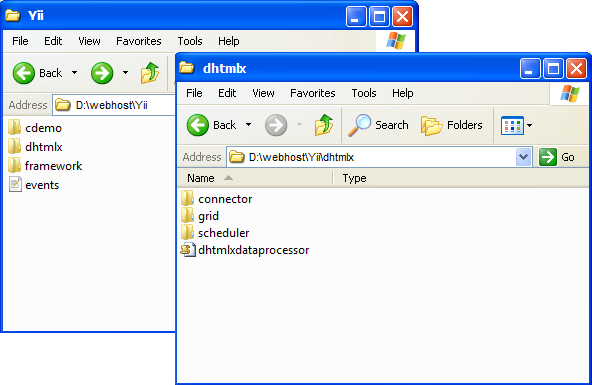This screenshot has width=592, height=385.
Task: Minimize the dhtmlx window
Action: 530,69
